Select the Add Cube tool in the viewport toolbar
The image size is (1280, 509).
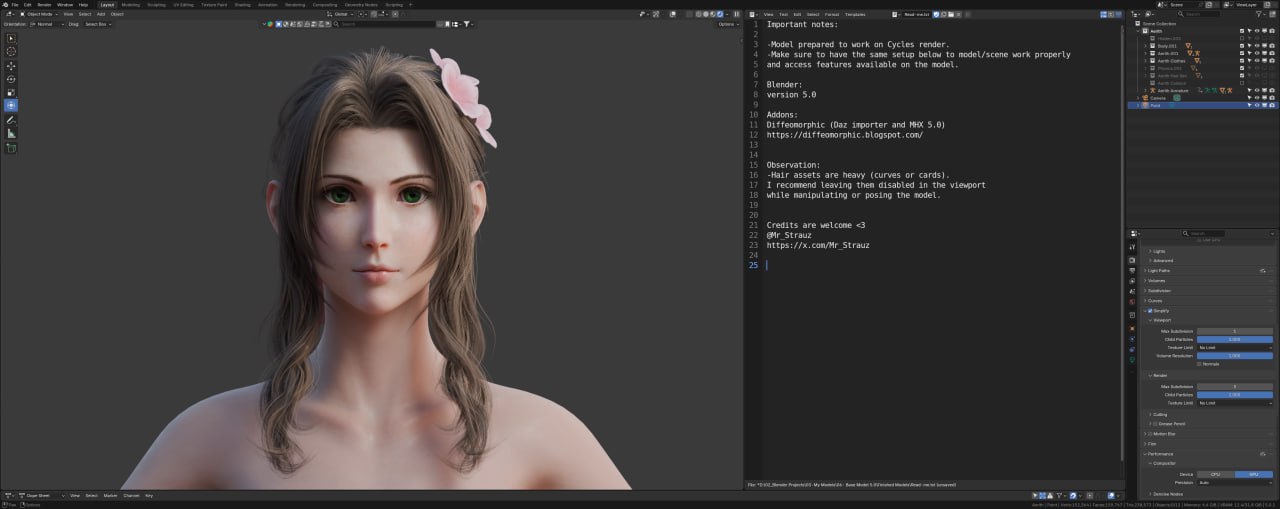point(11,148)
